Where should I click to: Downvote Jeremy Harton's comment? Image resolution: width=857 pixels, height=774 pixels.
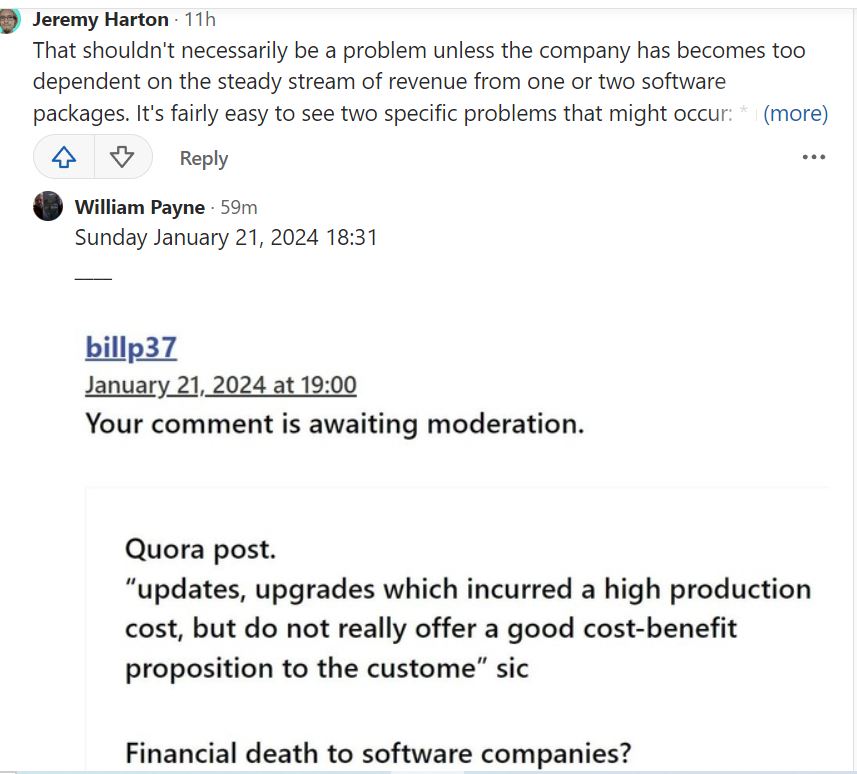(122, 157)
